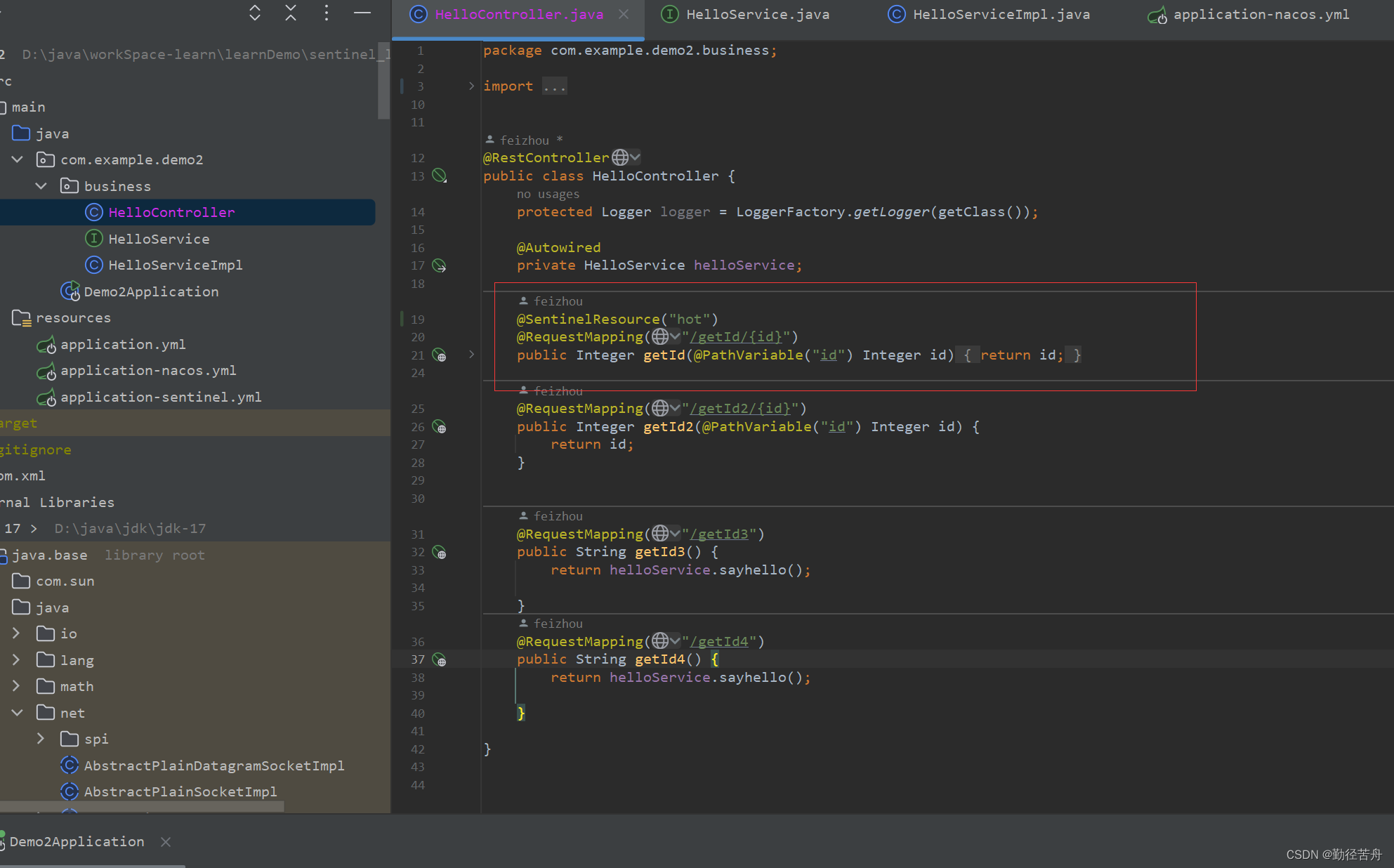1394x868 pixels.
Task: Open Demo2Application in project tree
Action: pyautogui.click(x=151, y=291)
